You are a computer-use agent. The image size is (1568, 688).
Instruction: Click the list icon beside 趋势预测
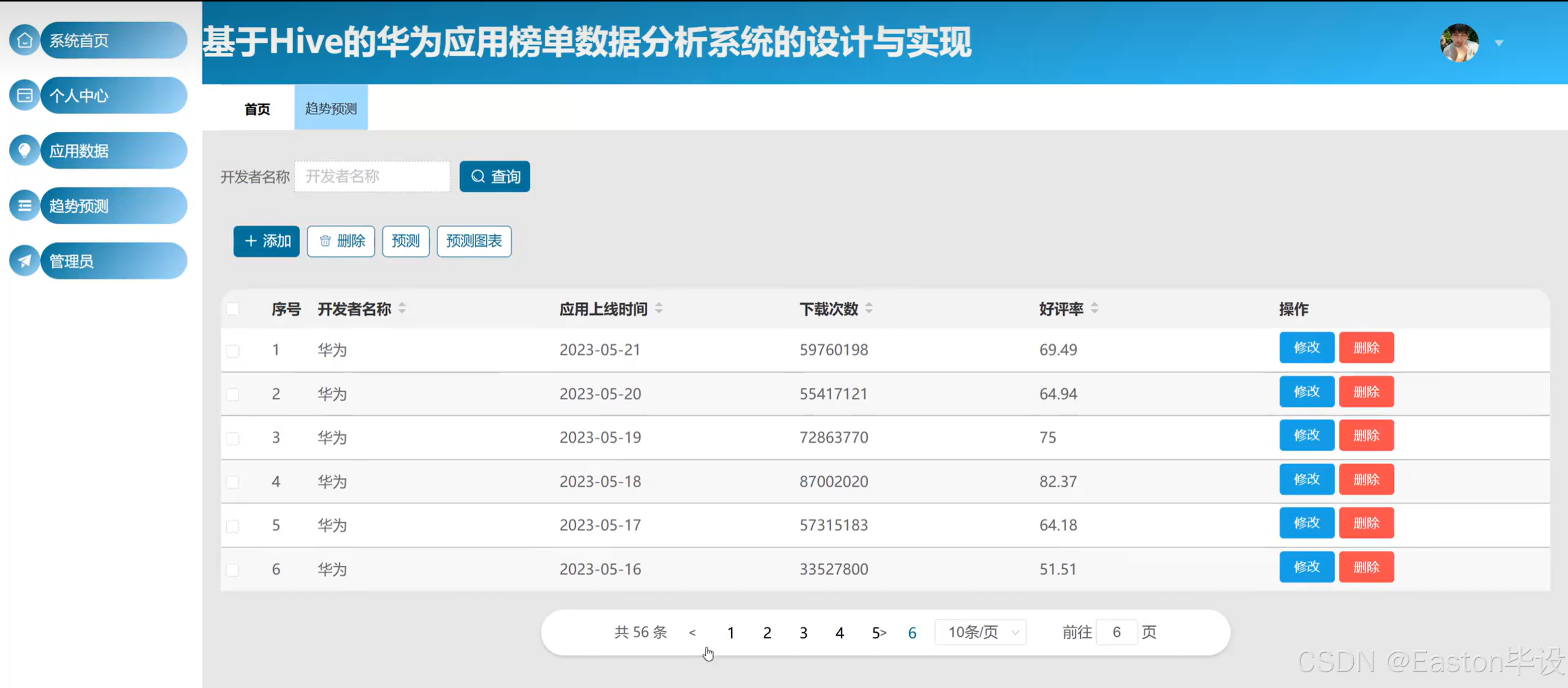point(24,206)
